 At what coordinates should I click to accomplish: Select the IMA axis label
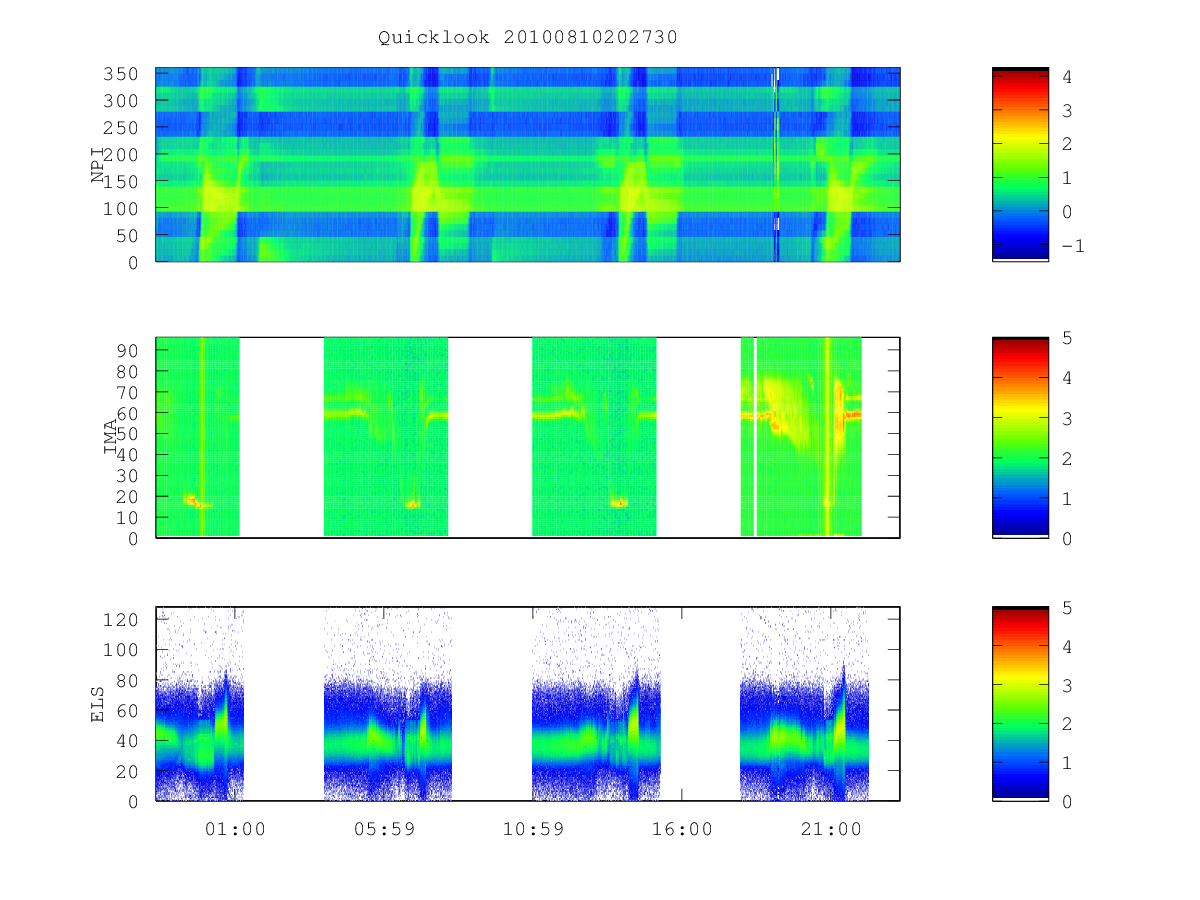(111, 438)
